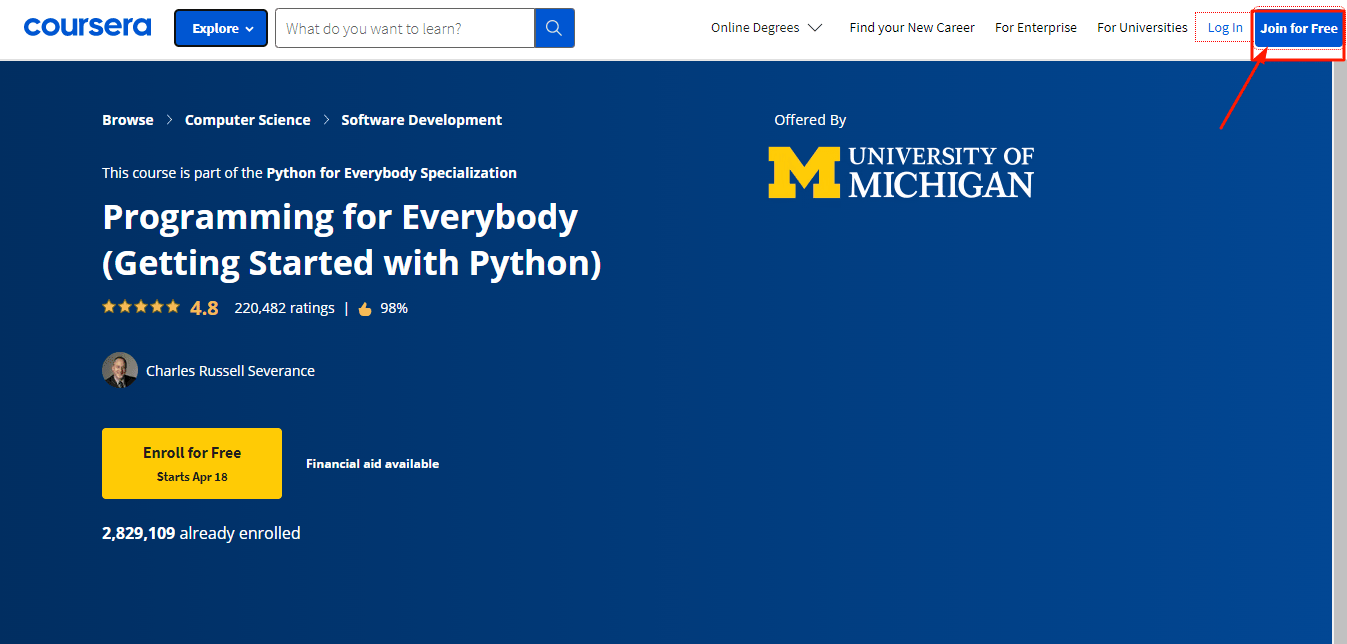1347x644 pixels.
Task: Open Find your New Career
Action: [911, 28]
